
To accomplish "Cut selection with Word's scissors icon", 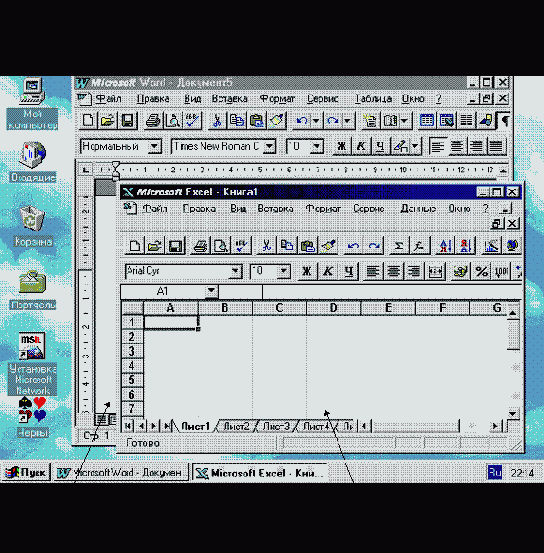I will (217, 121).
